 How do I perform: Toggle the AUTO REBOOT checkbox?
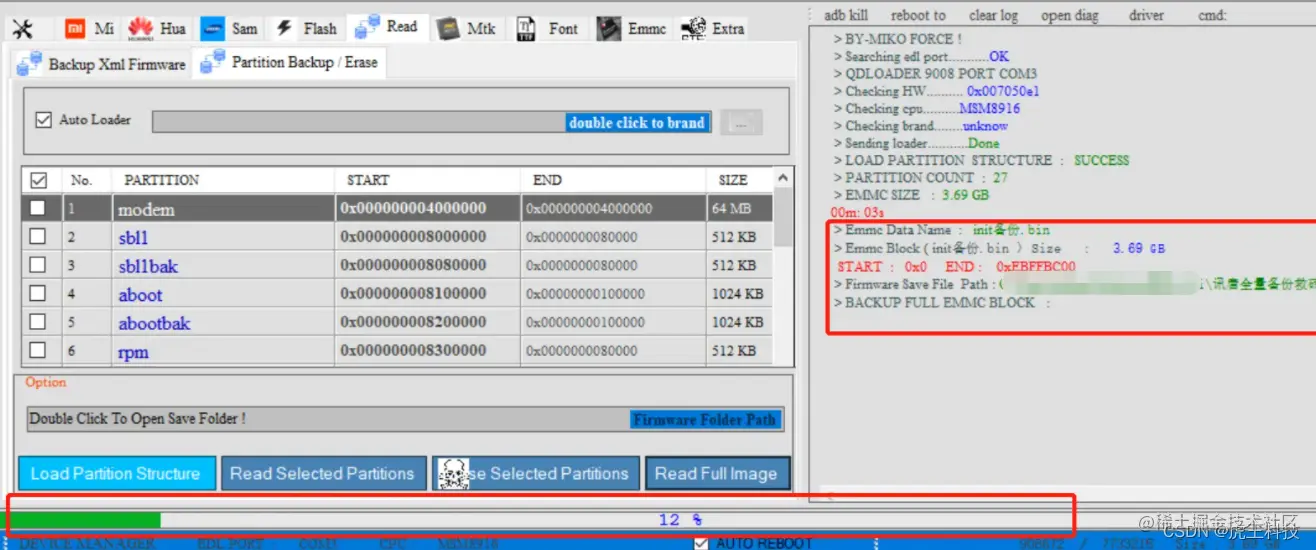(703, 543)
